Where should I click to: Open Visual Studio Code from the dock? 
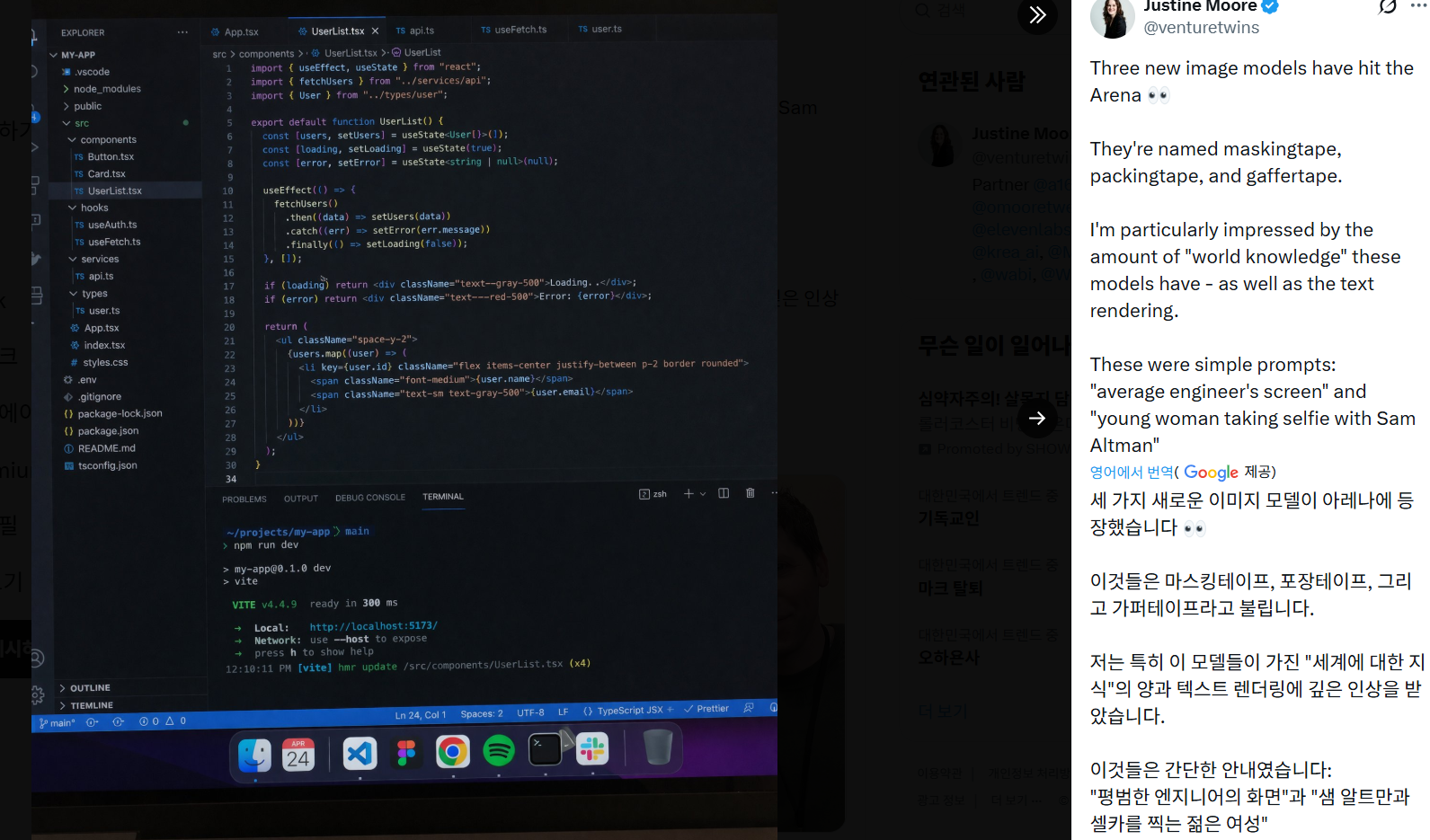coord(360,752)
